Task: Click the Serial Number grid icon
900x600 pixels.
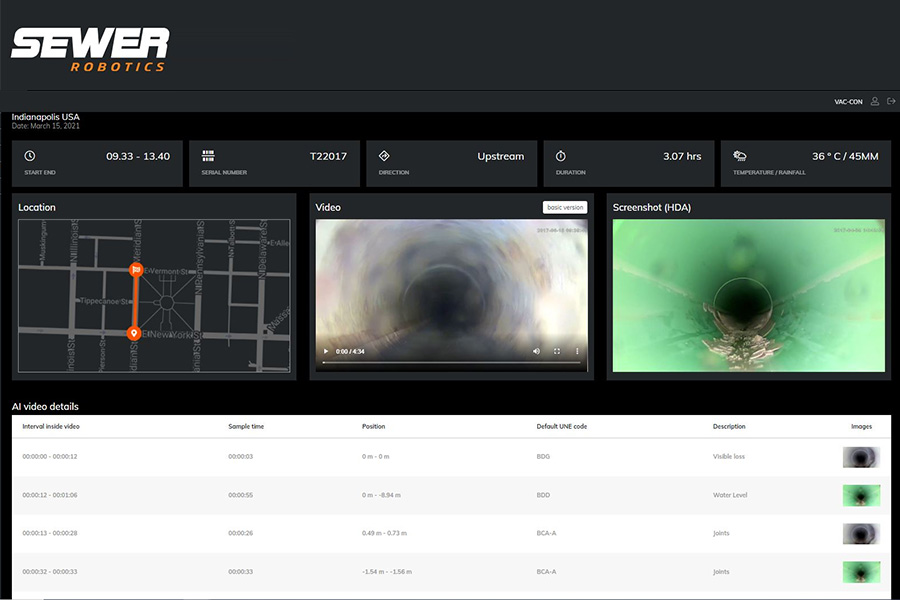Action: point(208,156)
